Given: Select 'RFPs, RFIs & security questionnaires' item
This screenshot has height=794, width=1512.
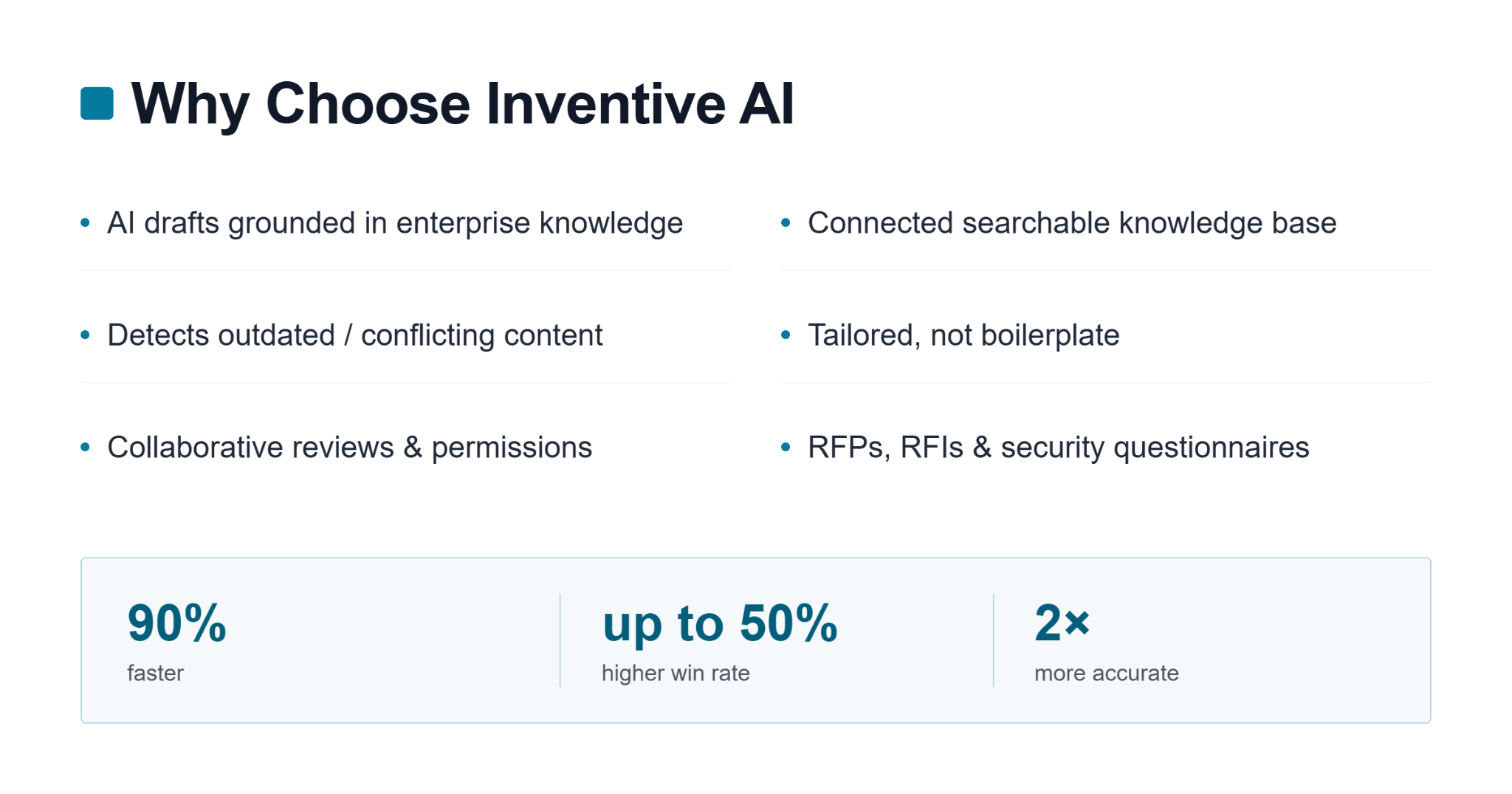Looking at the screenshot, I should 1059,448.
